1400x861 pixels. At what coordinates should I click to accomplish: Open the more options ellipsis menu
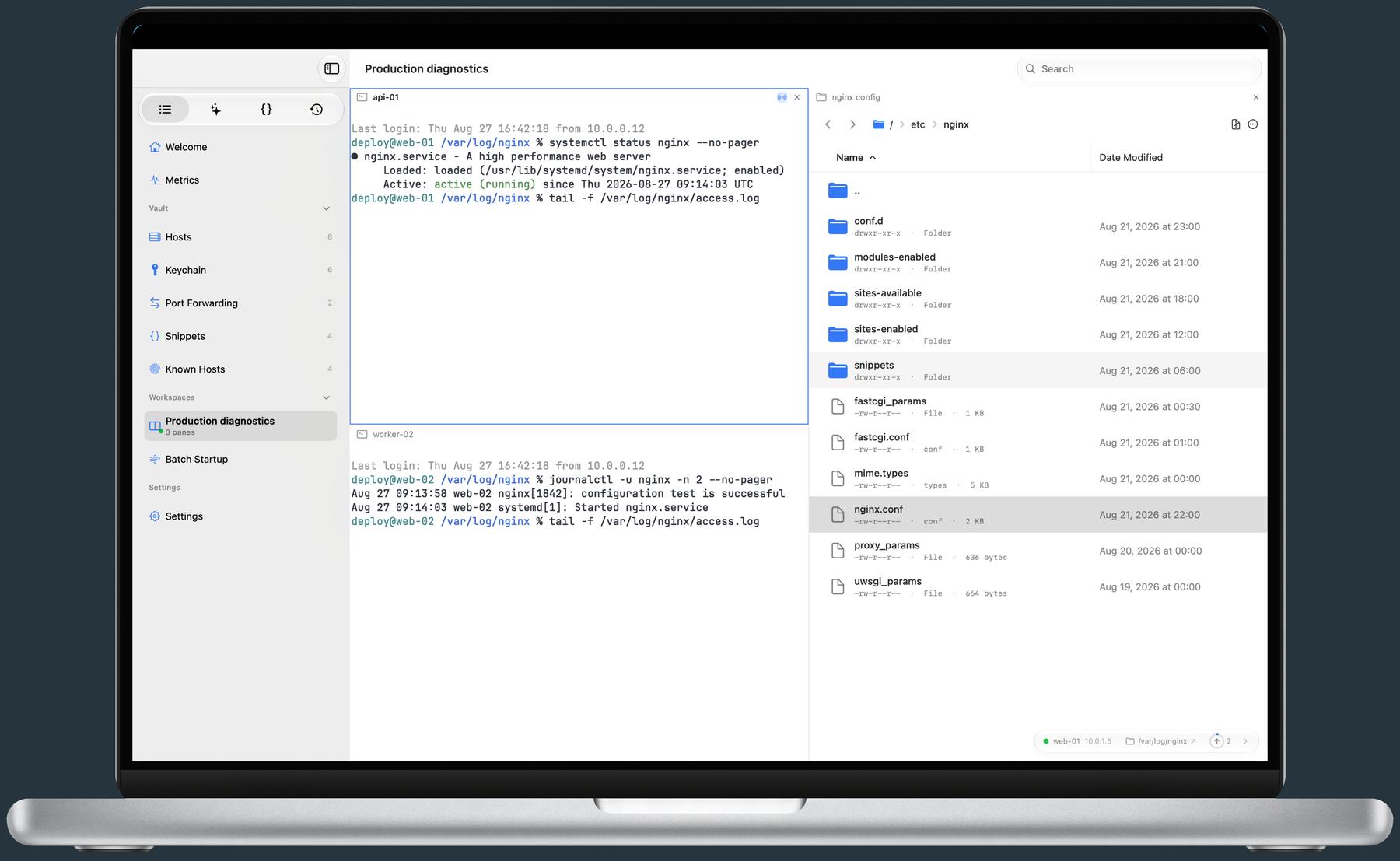[1252, 124]
